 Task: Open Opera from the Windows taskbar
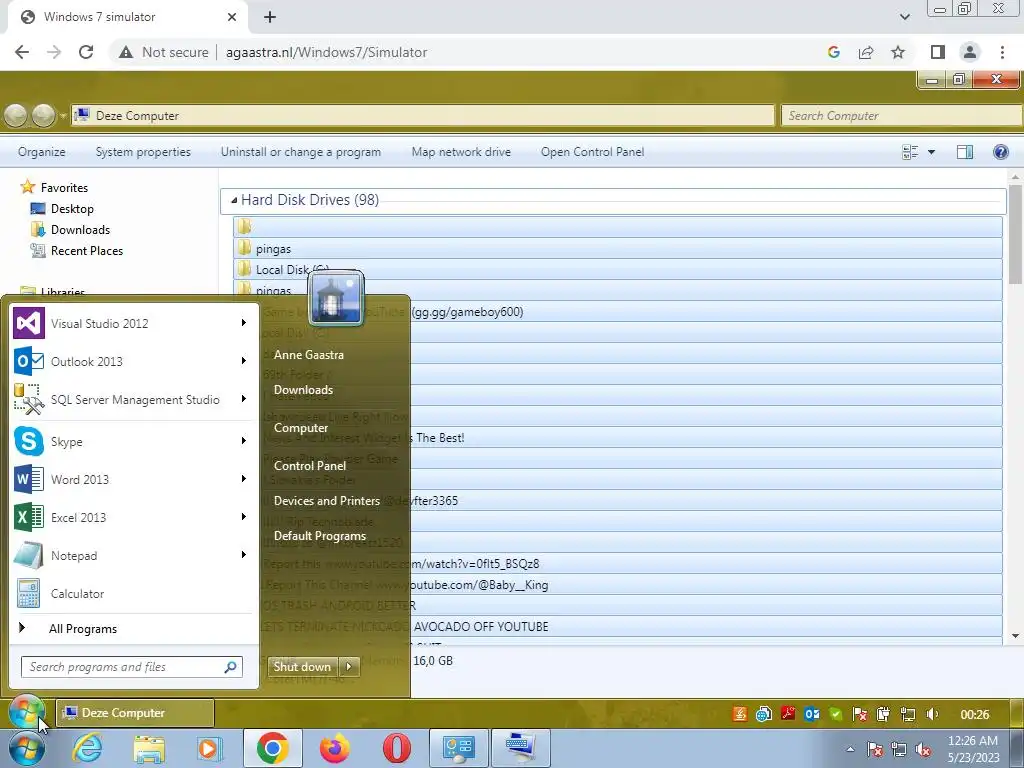click(x=396, y=748)
